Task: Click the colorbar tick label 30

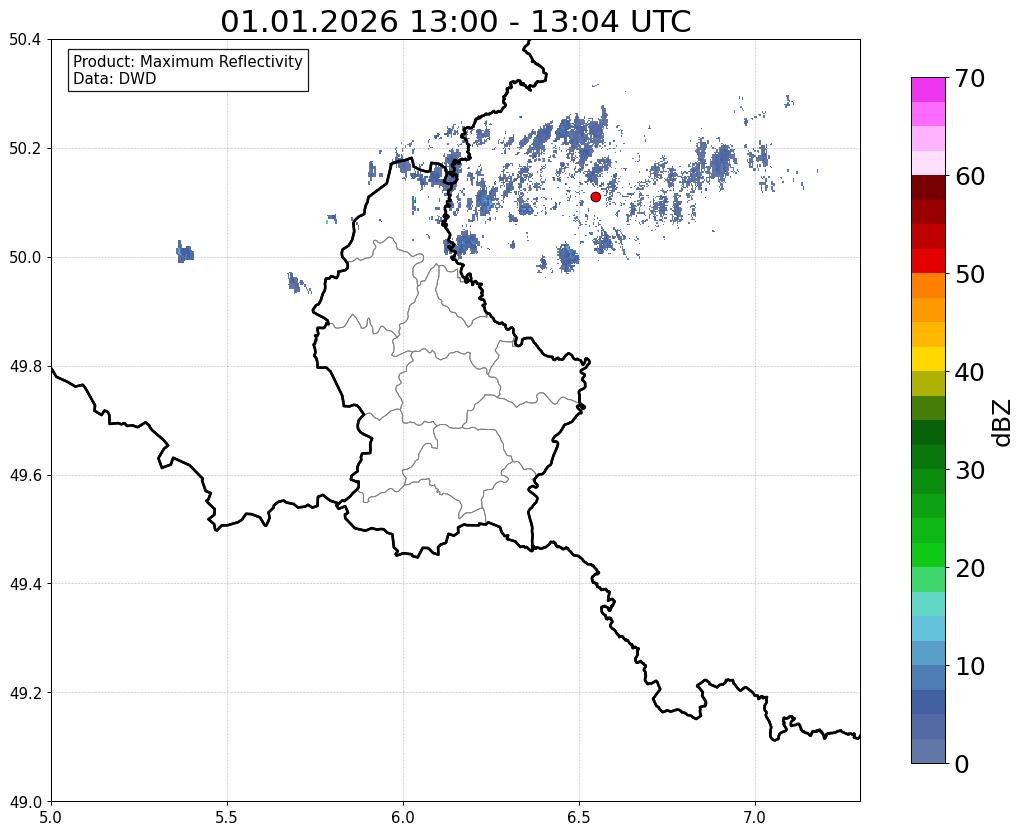Action: (x=970, y=470)
